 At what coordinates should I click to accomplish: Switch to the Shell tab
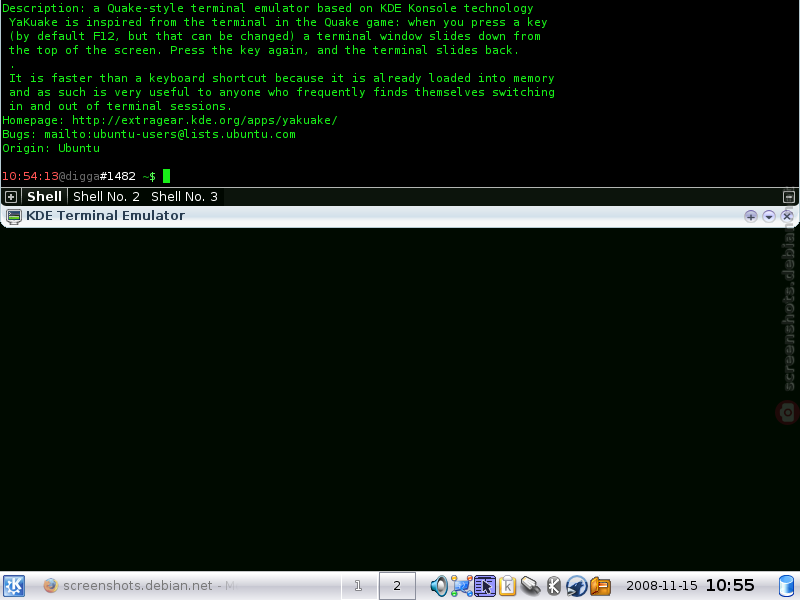pyautogui.click(x=44, y=196)
